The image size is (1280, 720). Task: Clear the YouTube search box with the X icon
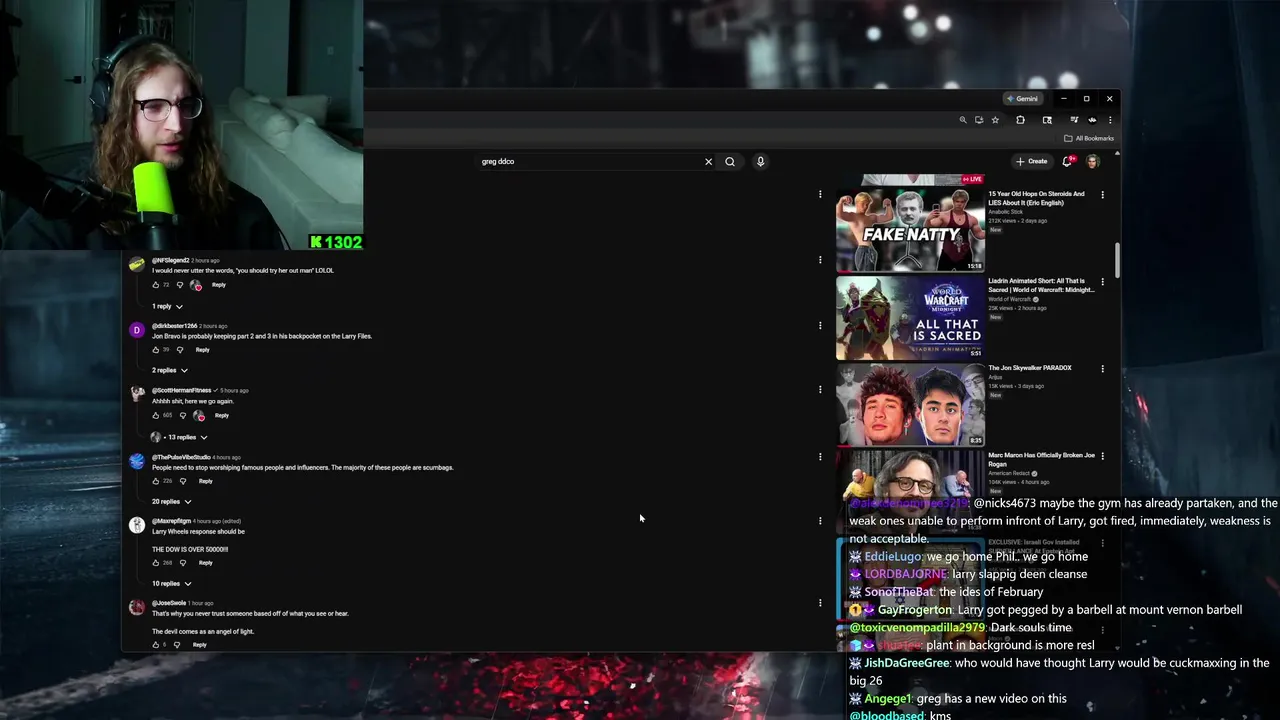click(708, 161)
